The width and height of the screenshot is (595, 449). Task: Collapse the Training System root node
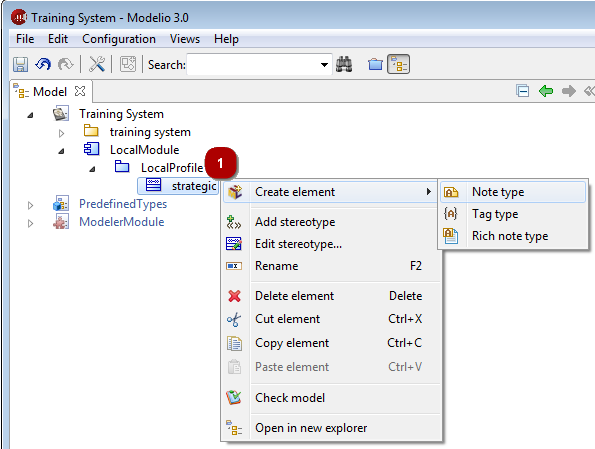(30, 115)
